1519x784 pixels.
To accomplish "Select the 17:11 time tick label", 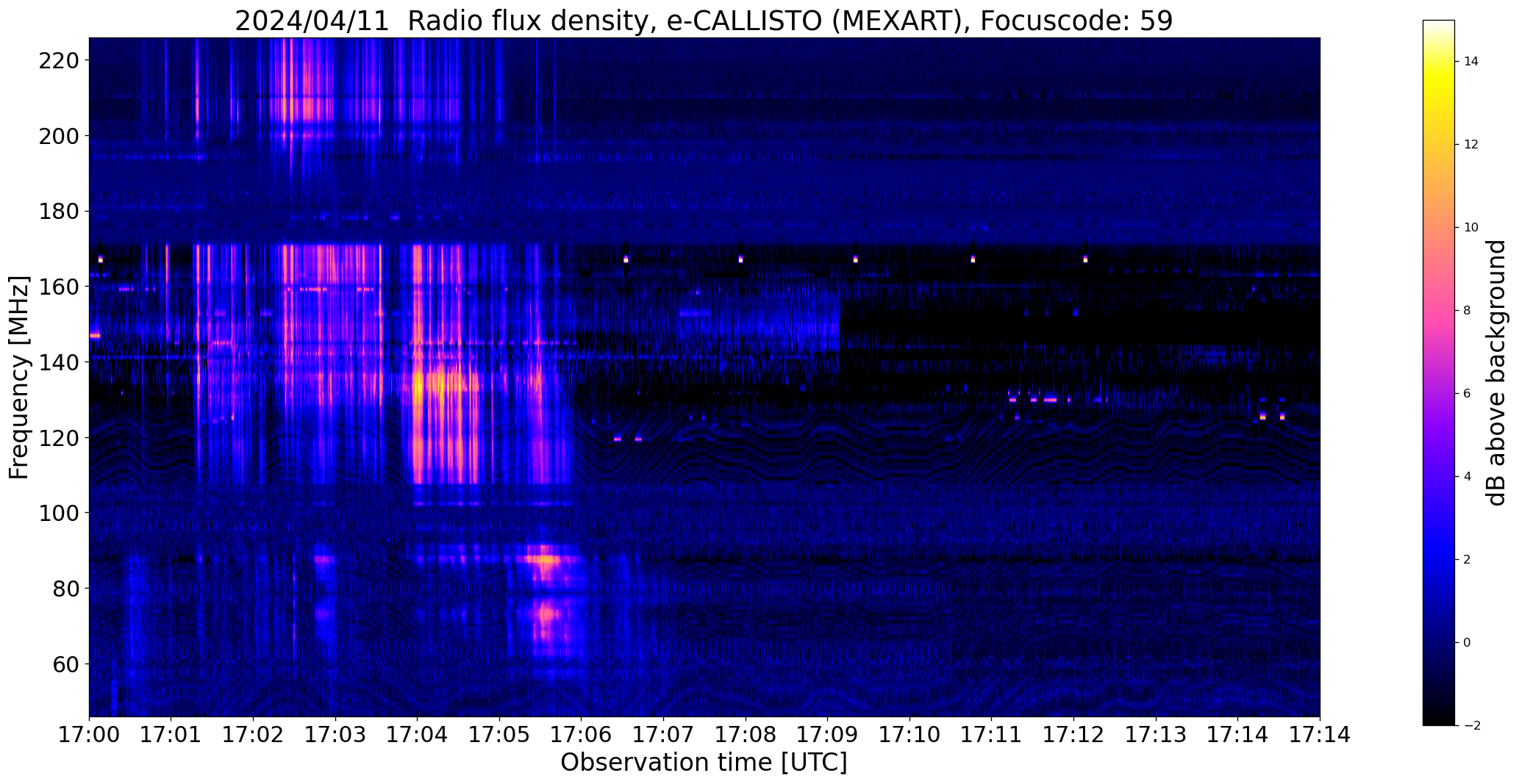I will tap(991, 736).
